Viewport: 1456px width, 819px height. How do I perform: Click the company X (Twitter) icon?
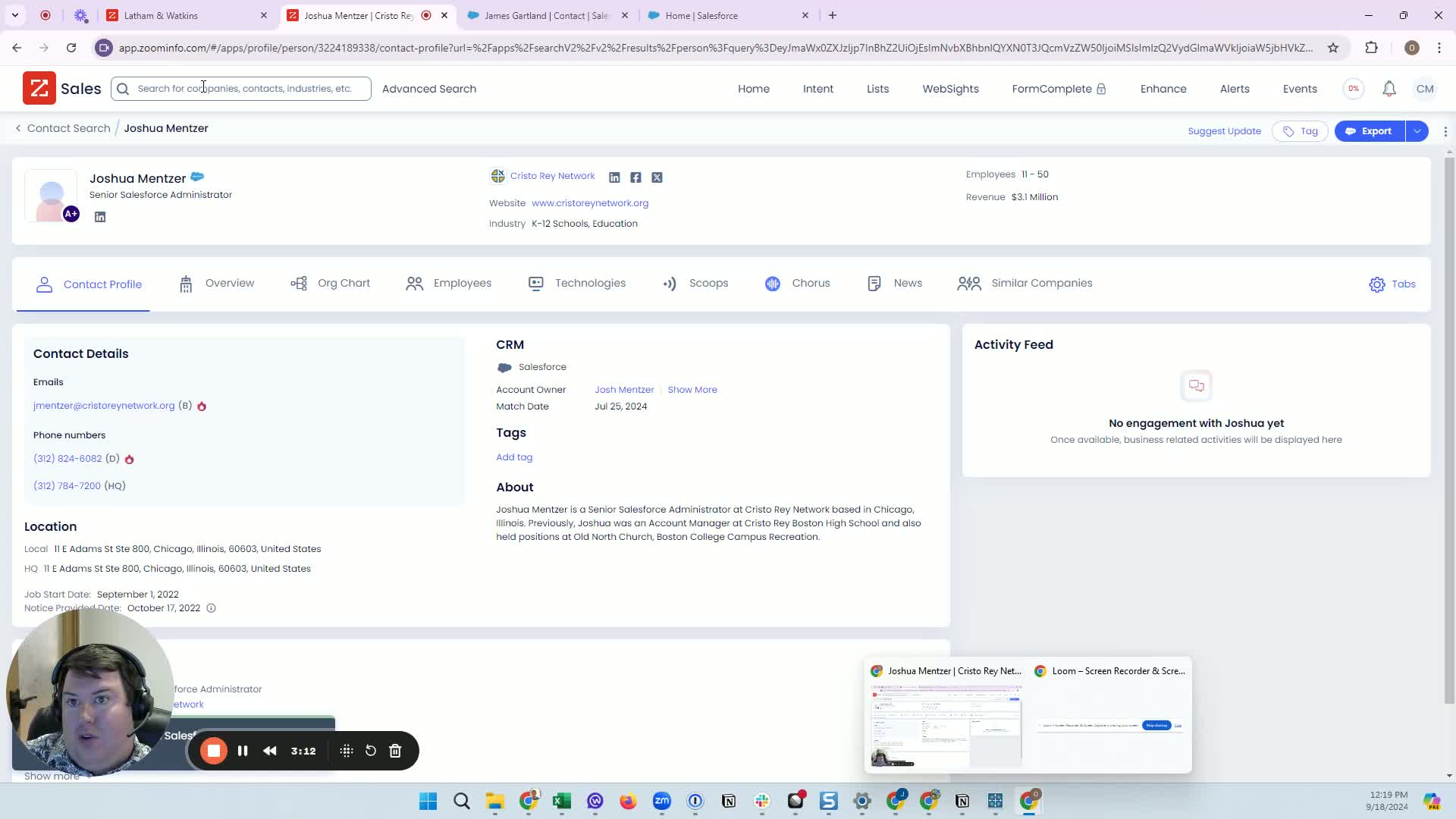click(x=657, y=177)
